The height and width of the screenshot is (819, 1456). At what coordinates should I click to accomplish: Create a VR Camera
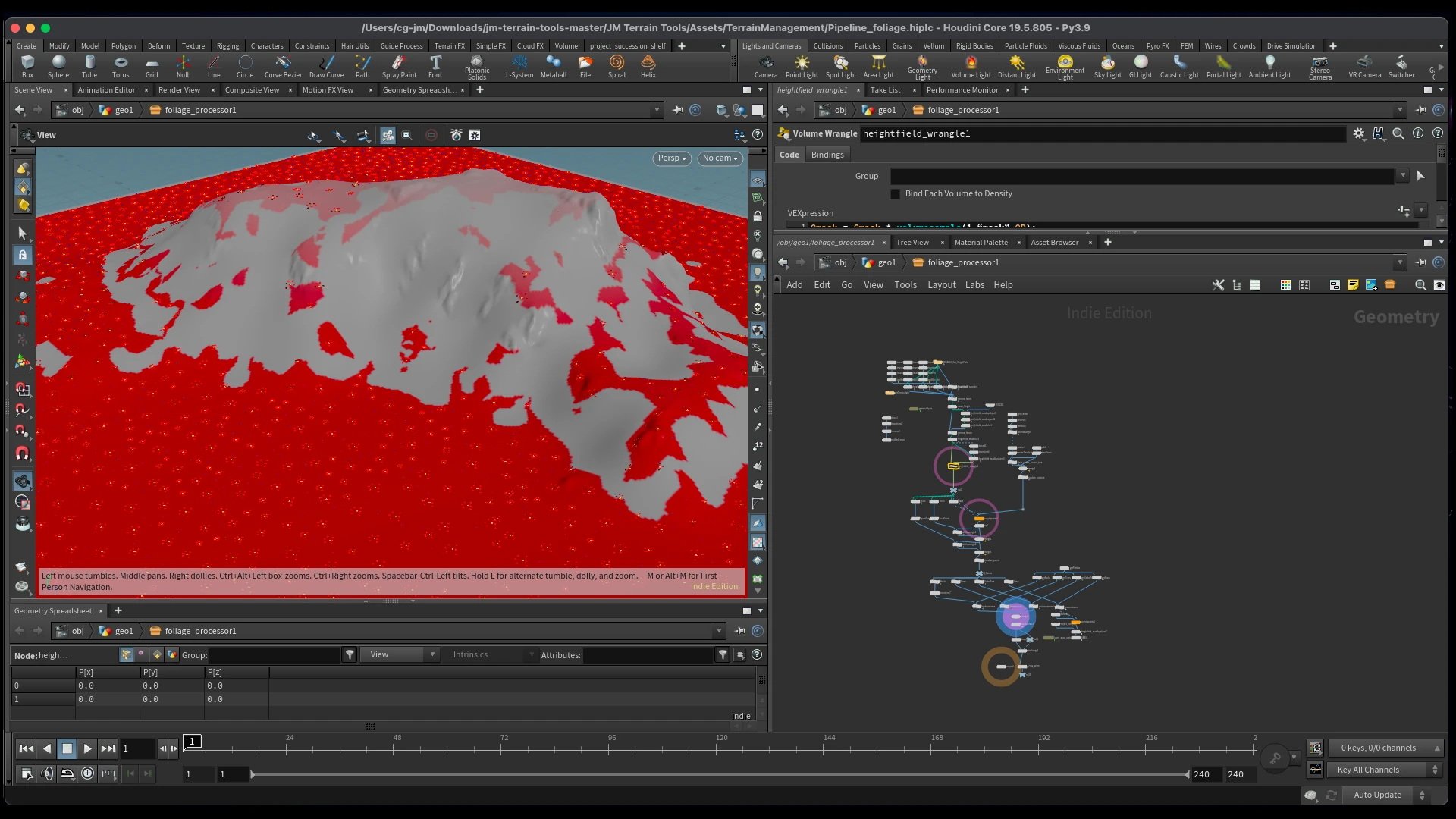point(1364,67)
